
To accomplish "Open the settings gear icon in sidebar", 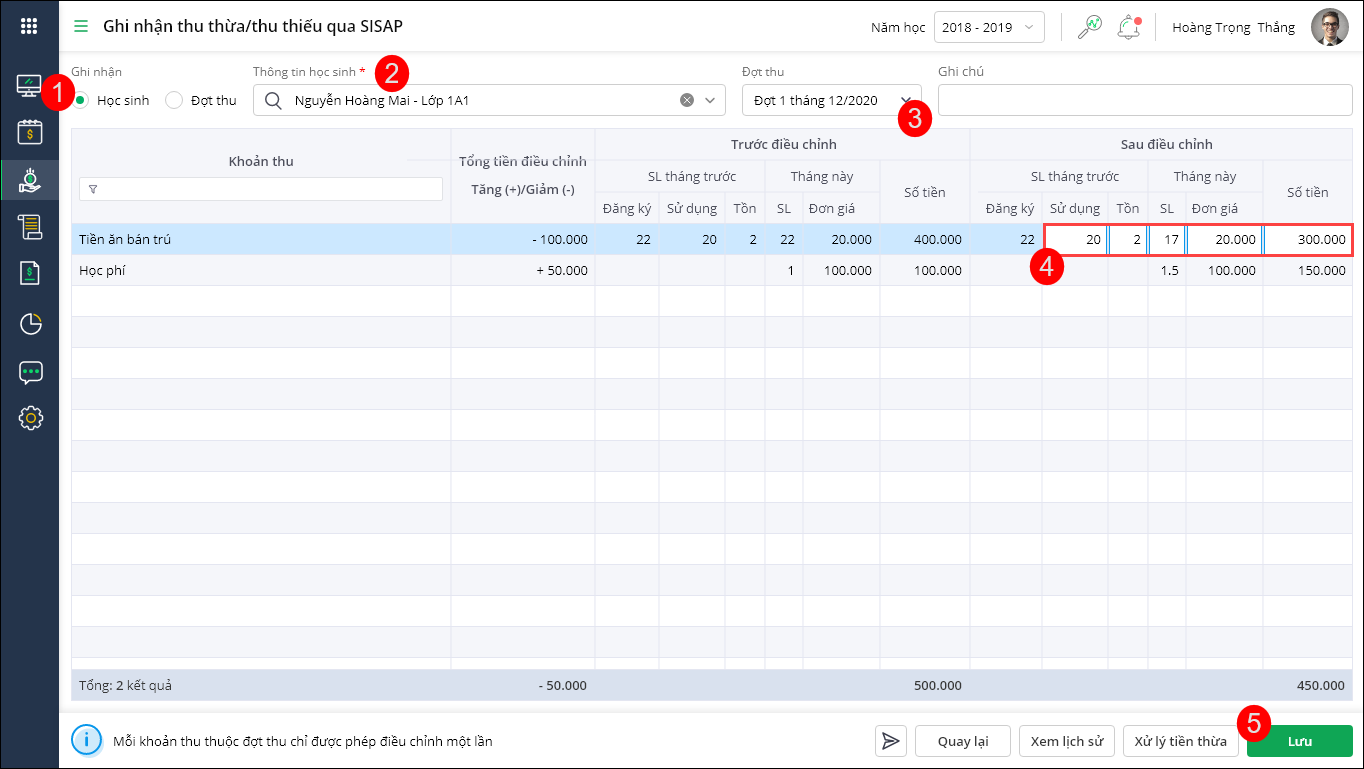I will tap(30, 418).
